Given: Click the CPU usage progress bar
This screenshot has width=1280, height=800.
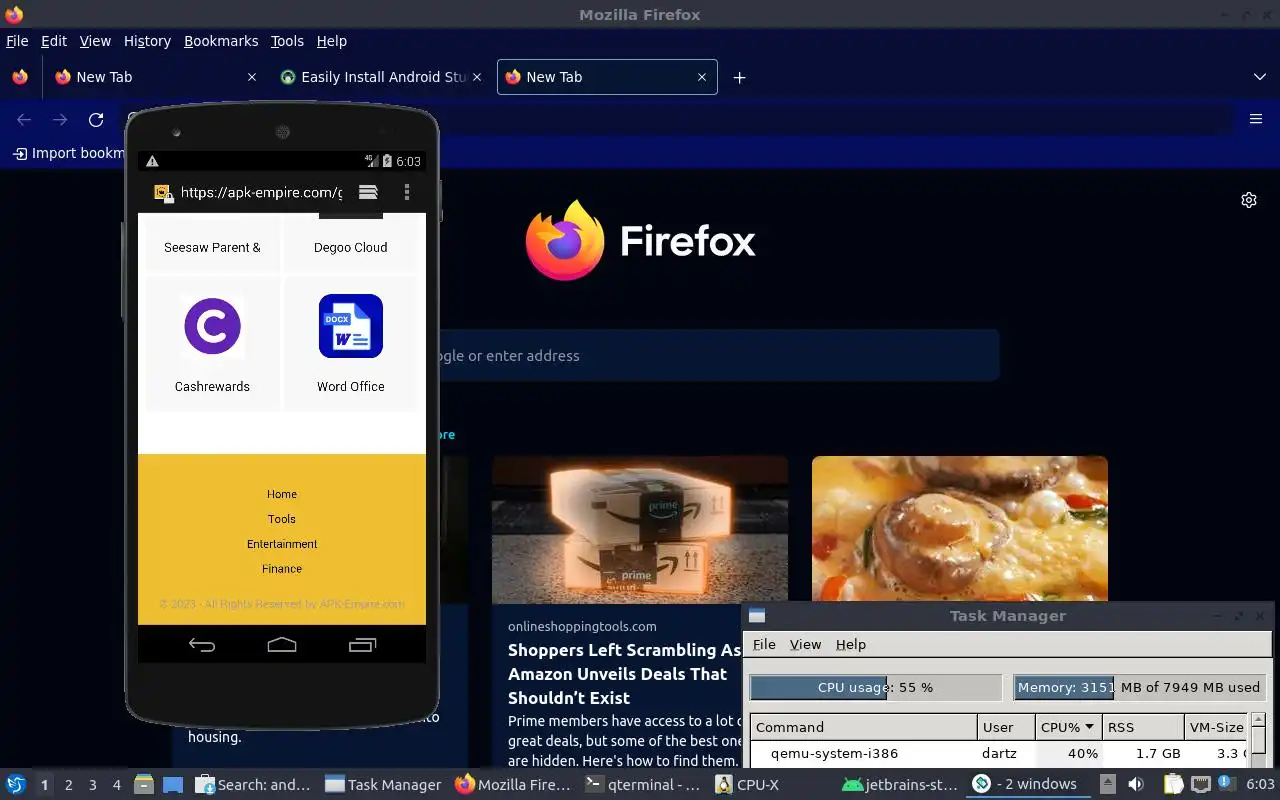Looking at the screenshot, I should click(875, 687).
